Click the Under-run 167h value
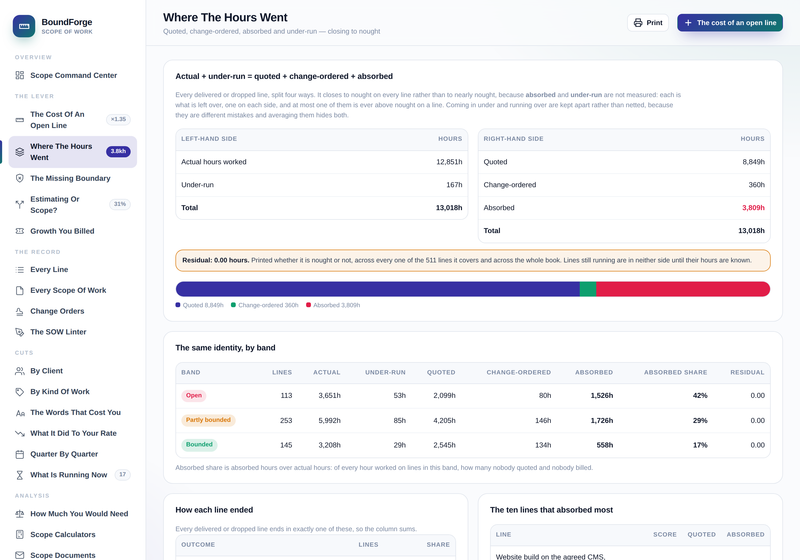Viewport: 800px width, 560px height. point(454,185)
